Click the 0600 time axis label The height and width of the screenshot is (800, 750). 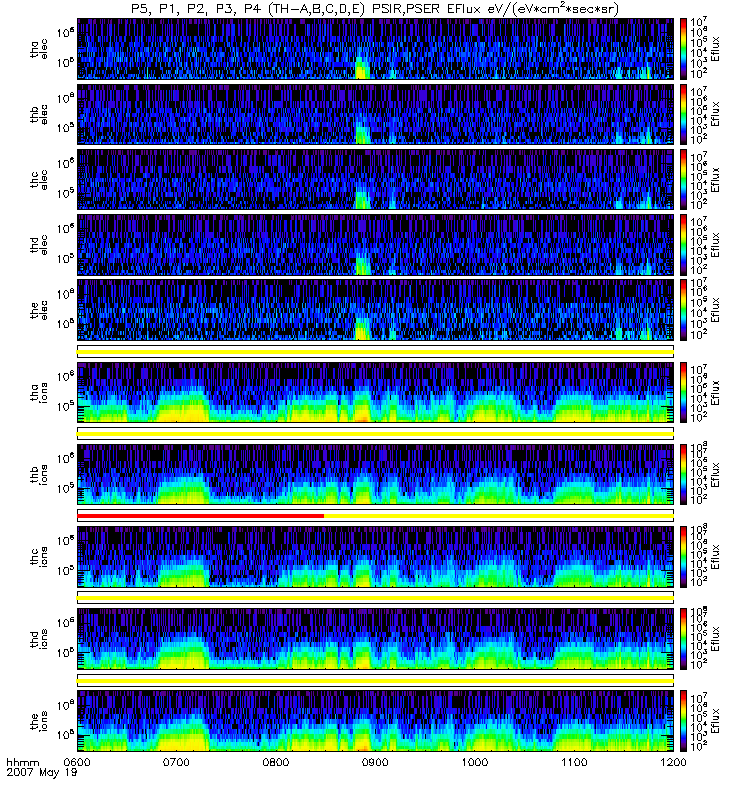click(x=77, y=762)
